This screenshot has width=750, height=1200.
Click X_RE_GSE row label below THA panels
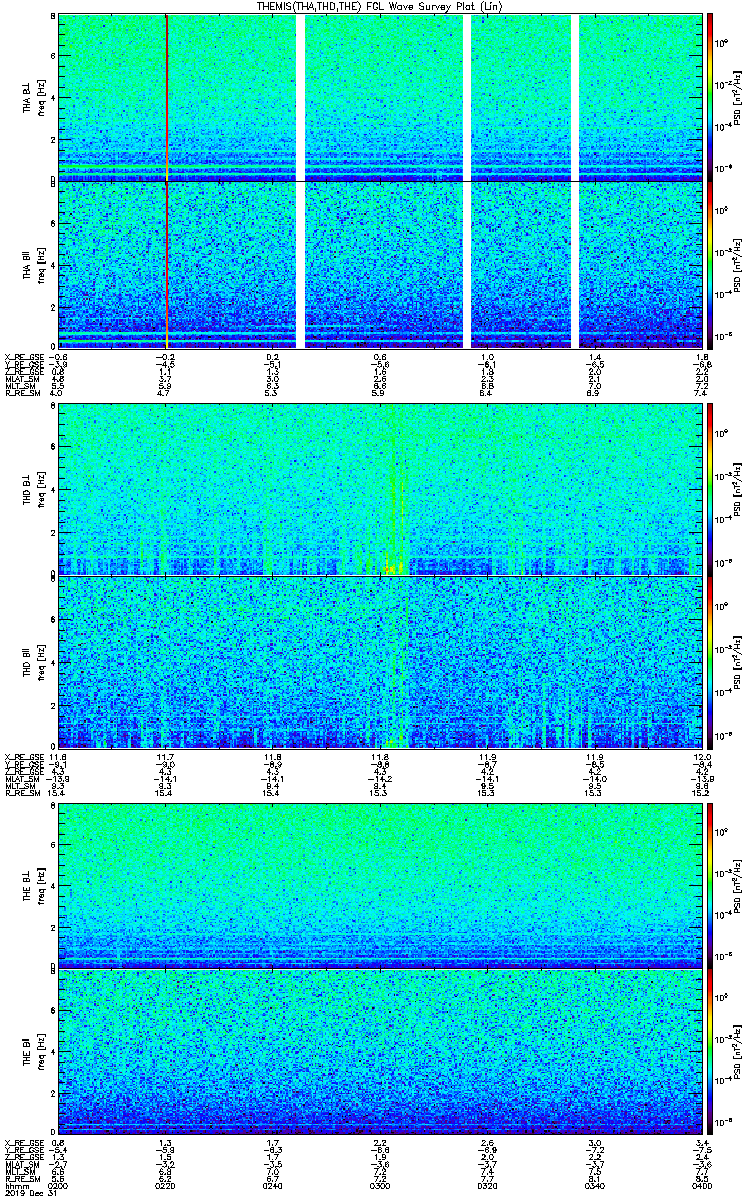pos(24,357)
